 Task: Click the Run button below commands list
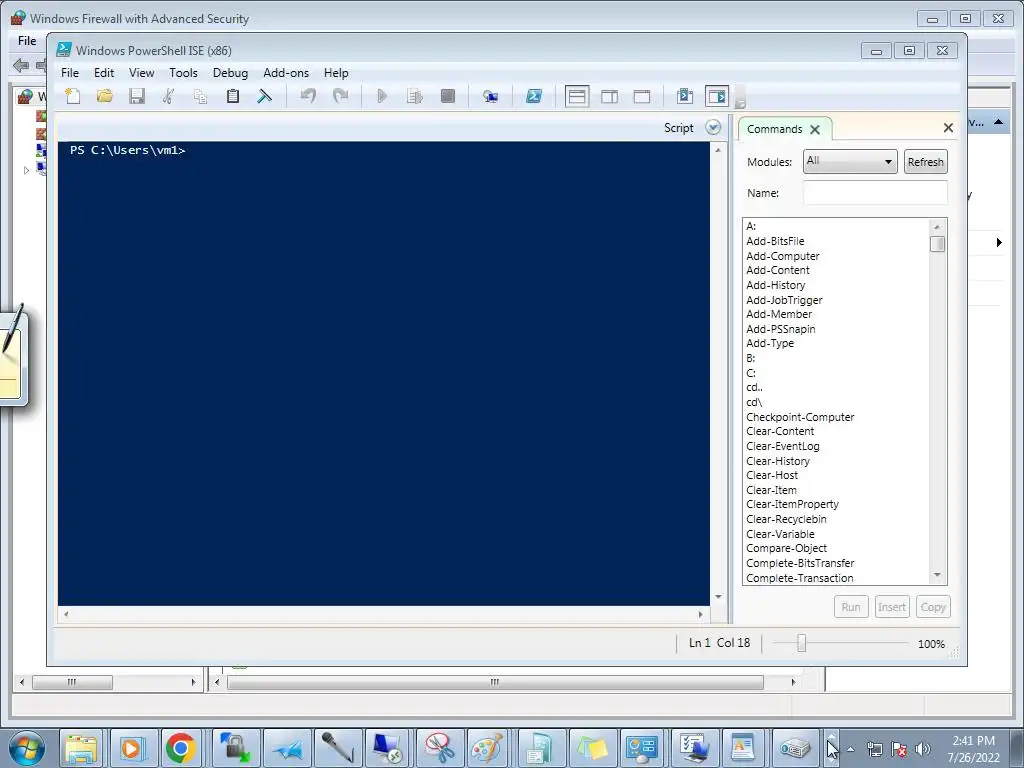[x=851, y=607]
